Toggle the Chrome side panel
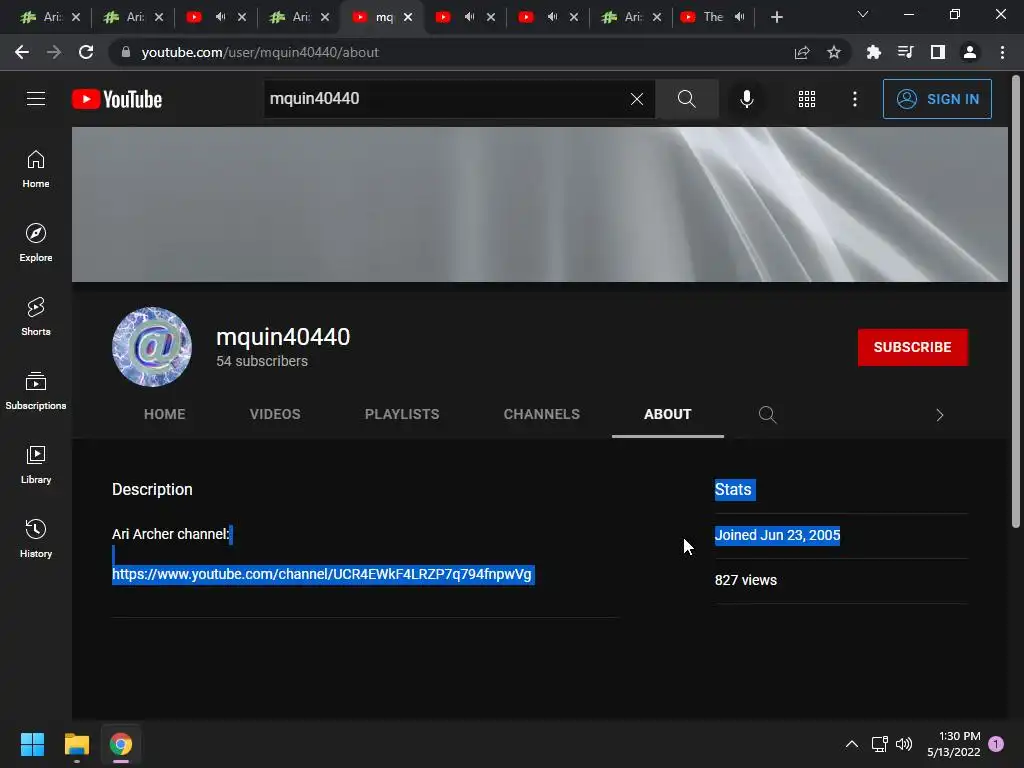Image resolution: width=1024 pixels, height=768 pixels. pyautogui.click(x=937, y=52)
